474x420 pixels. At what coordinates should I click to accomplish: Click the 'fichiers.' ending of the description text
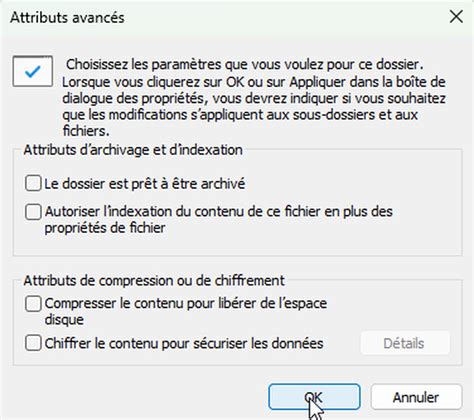coord(86,131)
